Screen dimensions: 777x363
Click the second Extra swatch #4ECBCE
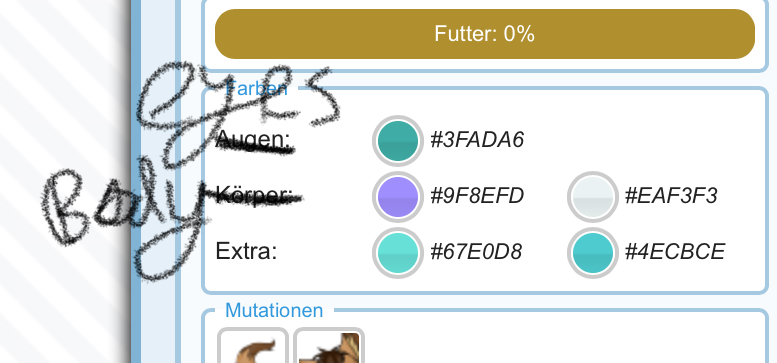[x=593, y=253]
